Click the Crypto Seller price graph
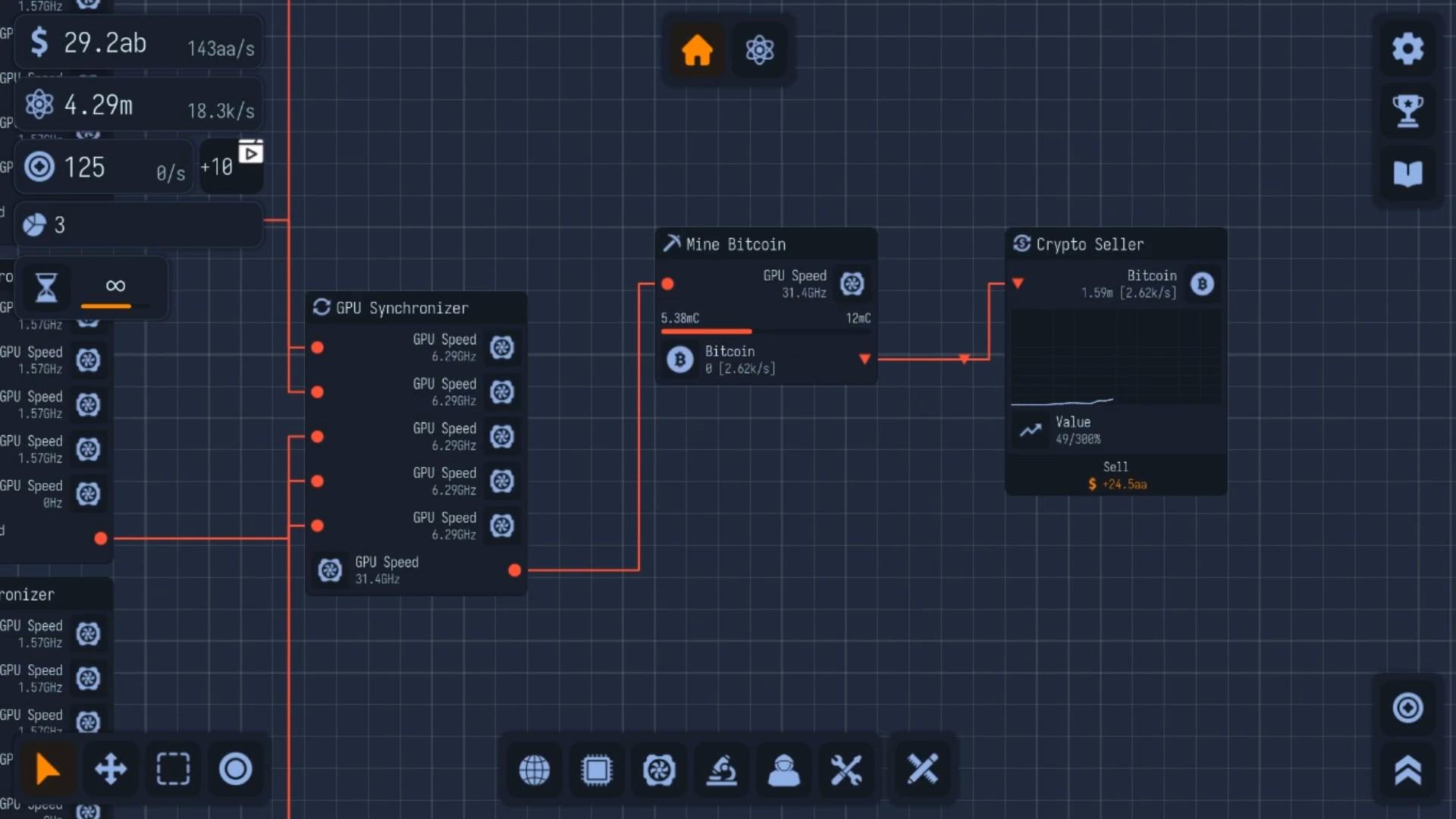1456x819 pixels. (1116, 356)
